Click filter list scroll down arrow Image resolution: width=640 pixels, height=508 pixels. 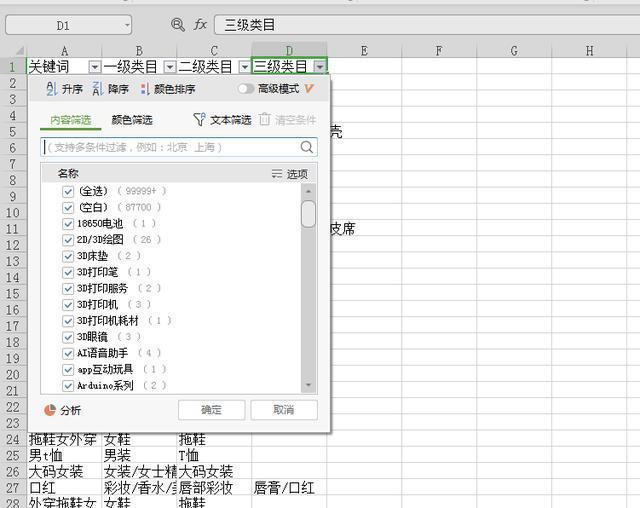[x=308, y=385]
